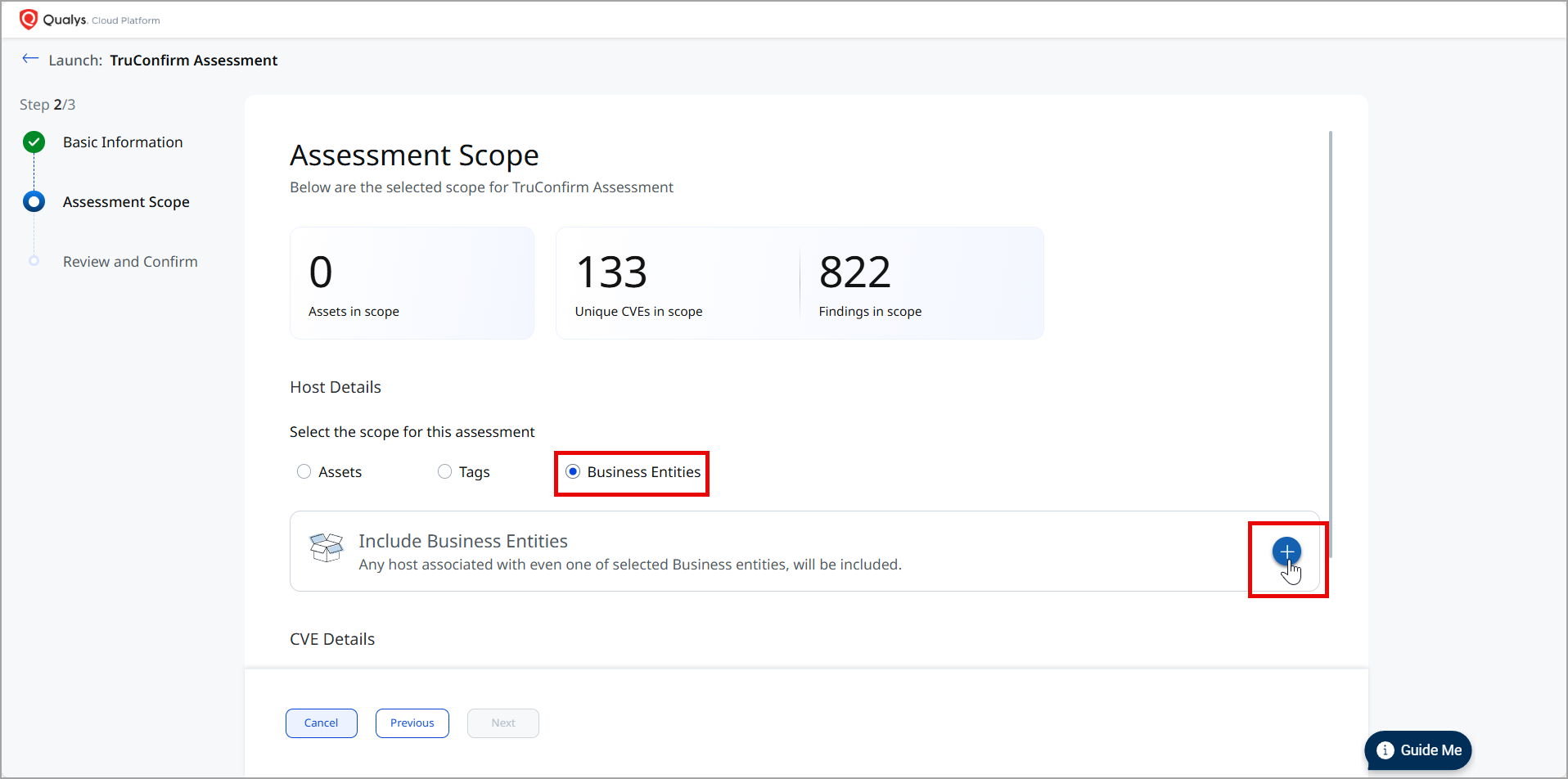The image size is (1568, 779).
Task: Click the green Basic Information checkmark icon
Action: 34,142
